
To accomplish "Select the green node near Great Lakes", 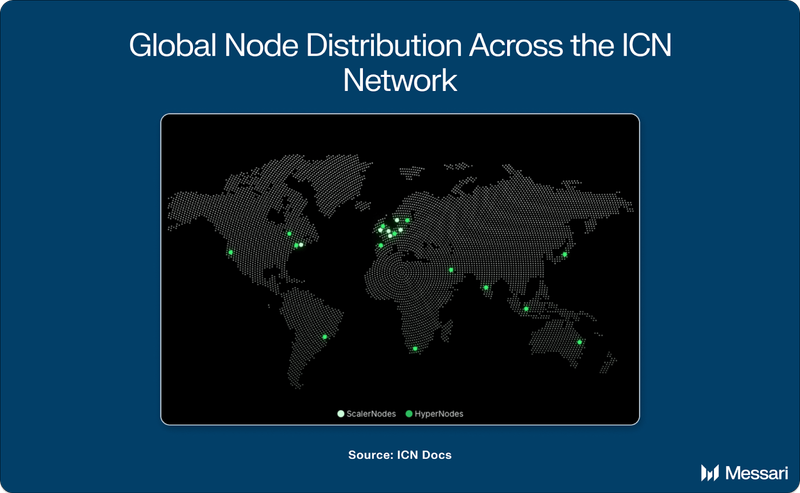I will pyautogui.click(x=289, y=234).
